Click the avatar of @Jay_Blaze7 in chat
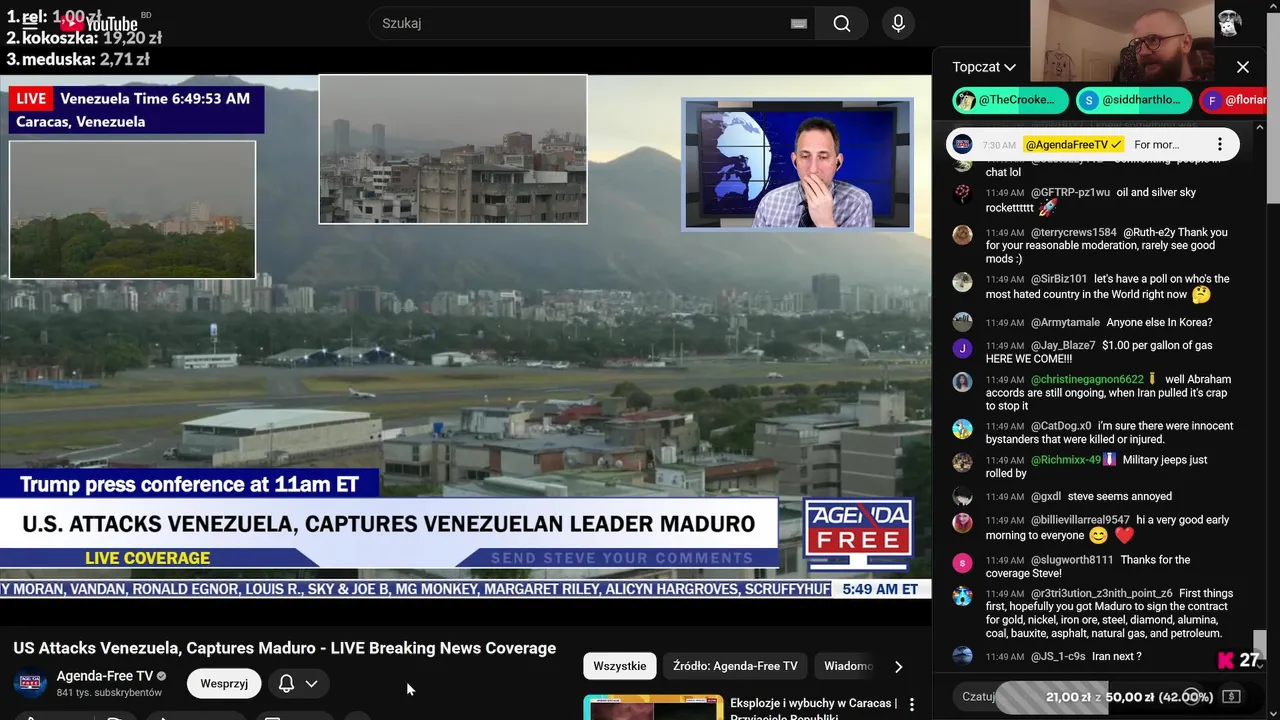This screenshot has width=1280, height=720. [962, 348]
